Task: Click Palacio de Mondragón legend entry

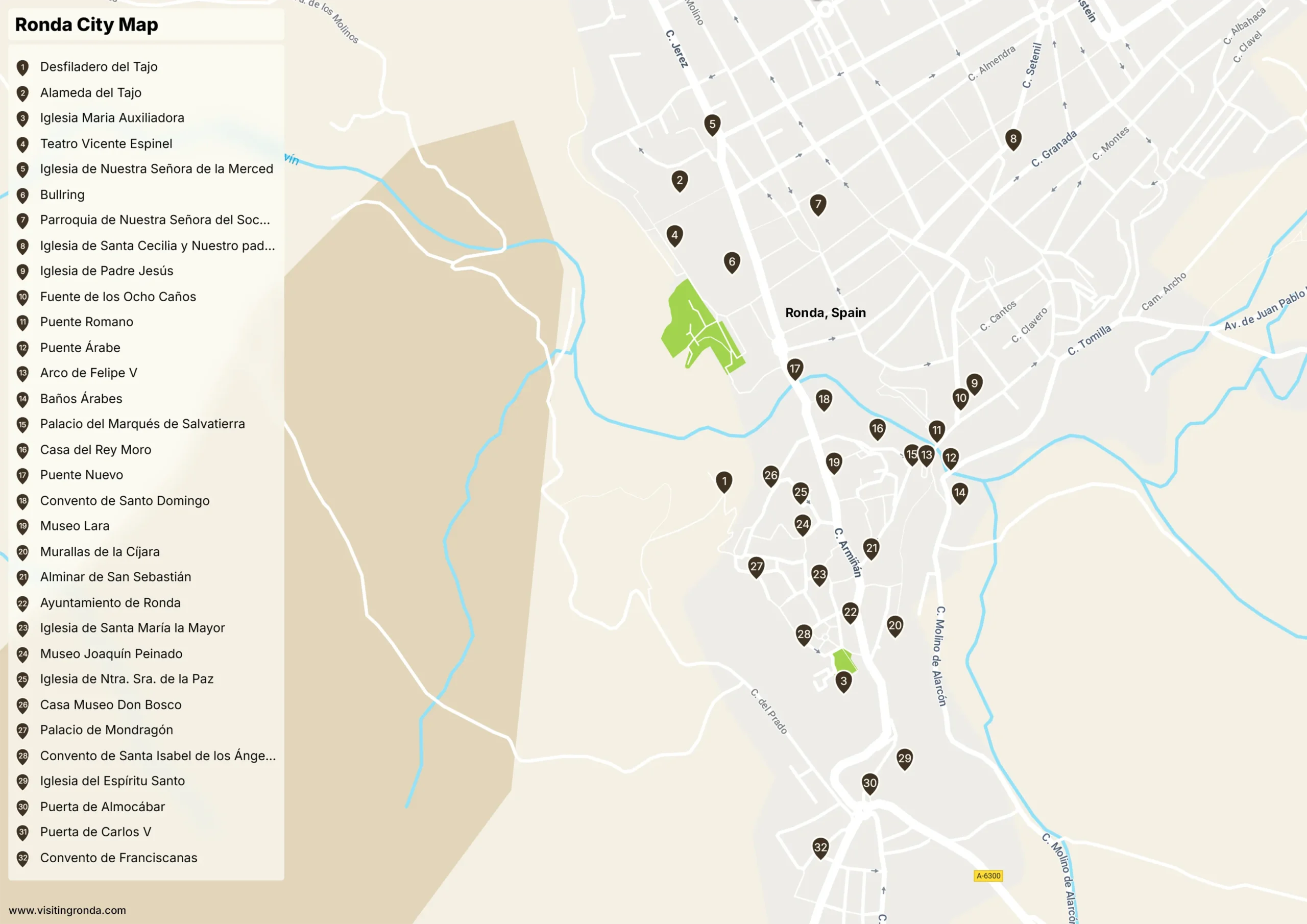Action: pos(107,730)
